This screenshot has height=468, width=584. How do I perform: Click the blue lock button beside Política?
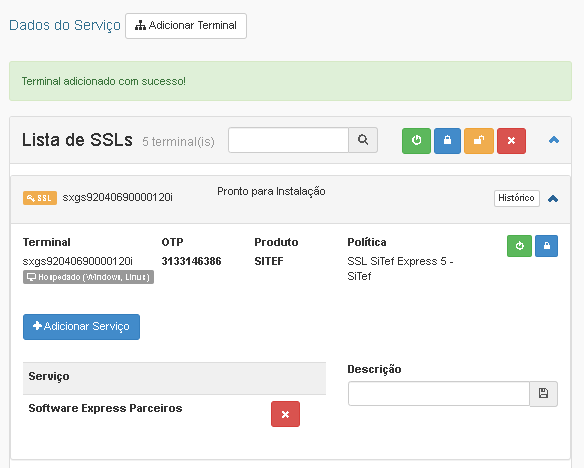(x=546, y=246)
